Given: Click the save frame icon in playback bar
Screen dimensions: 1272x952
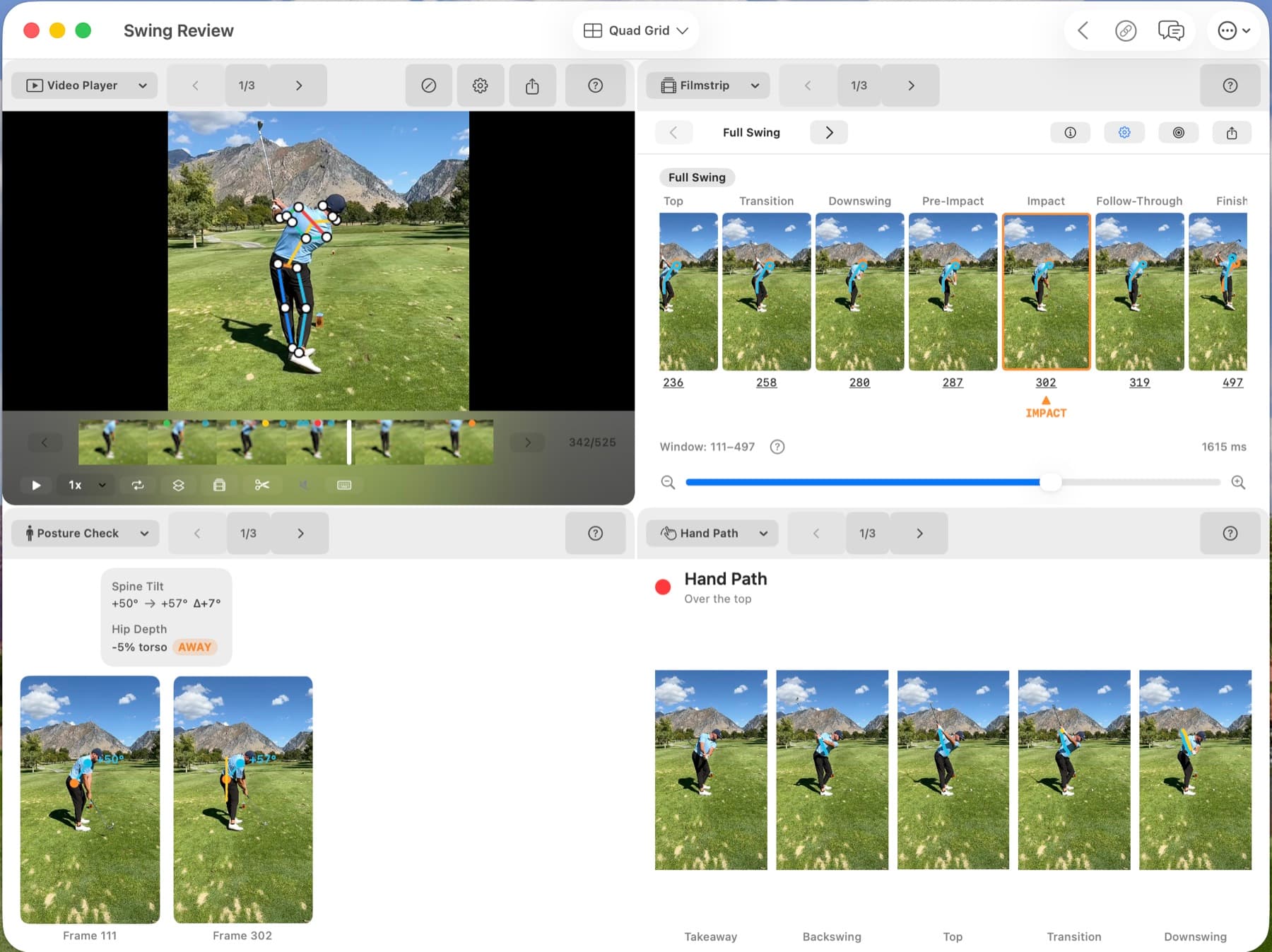Looking at the screenshot, I should [x=219, y=485].
